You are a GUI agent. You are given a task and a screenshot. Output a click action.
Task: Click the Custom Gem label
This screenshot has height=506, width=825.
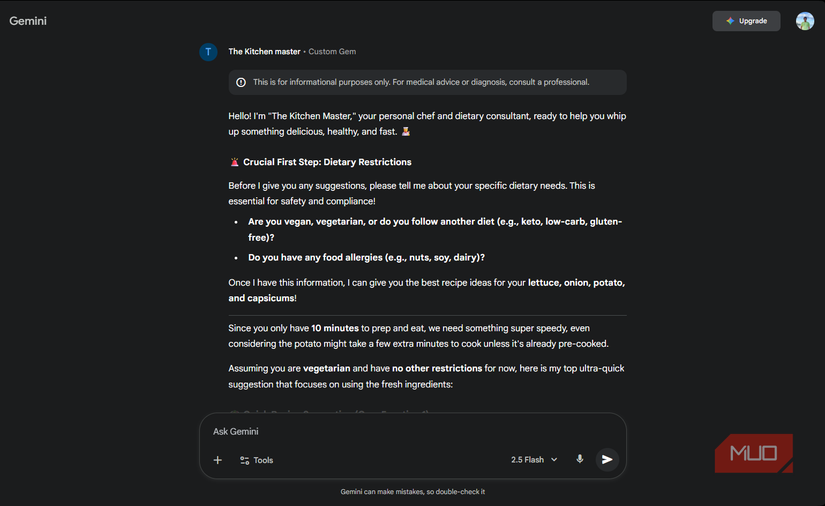tap(332, 52)
